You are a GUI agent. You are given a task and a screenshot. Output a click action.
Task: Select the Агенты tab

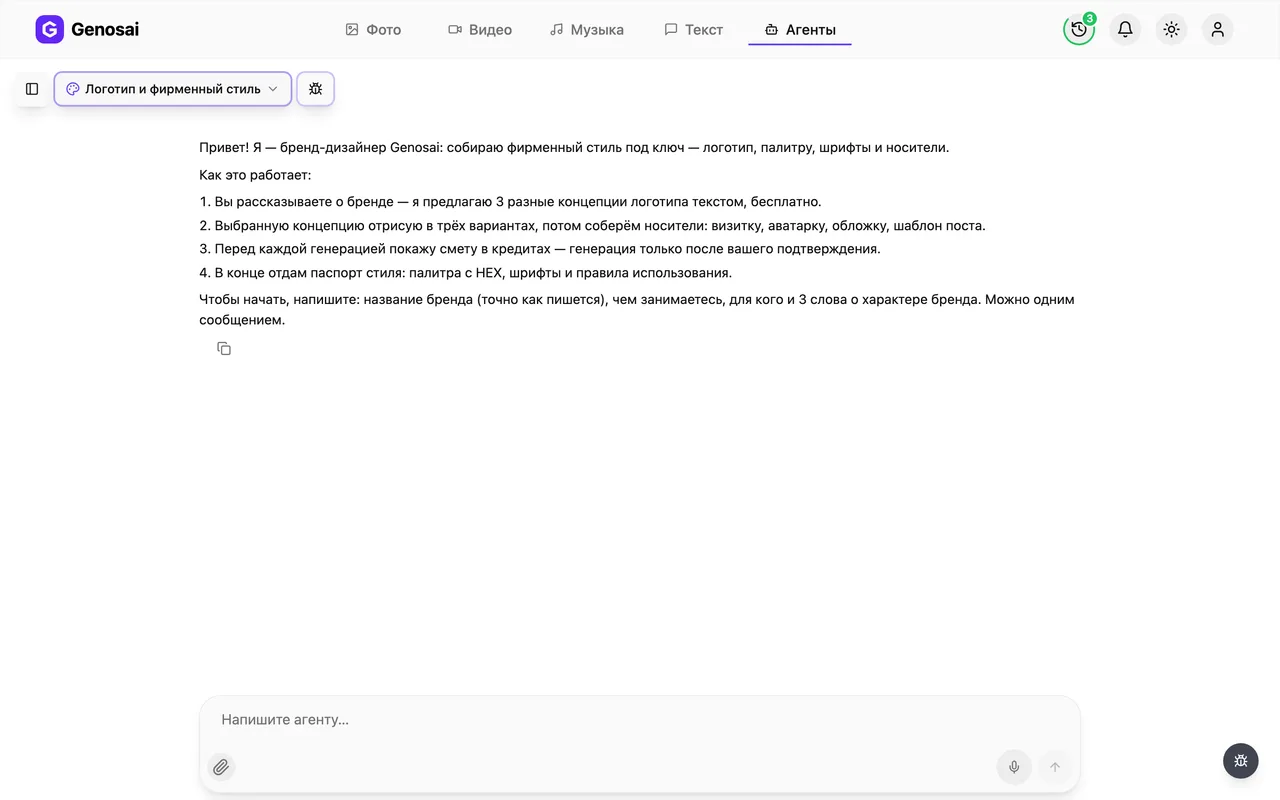click(800, 30)
